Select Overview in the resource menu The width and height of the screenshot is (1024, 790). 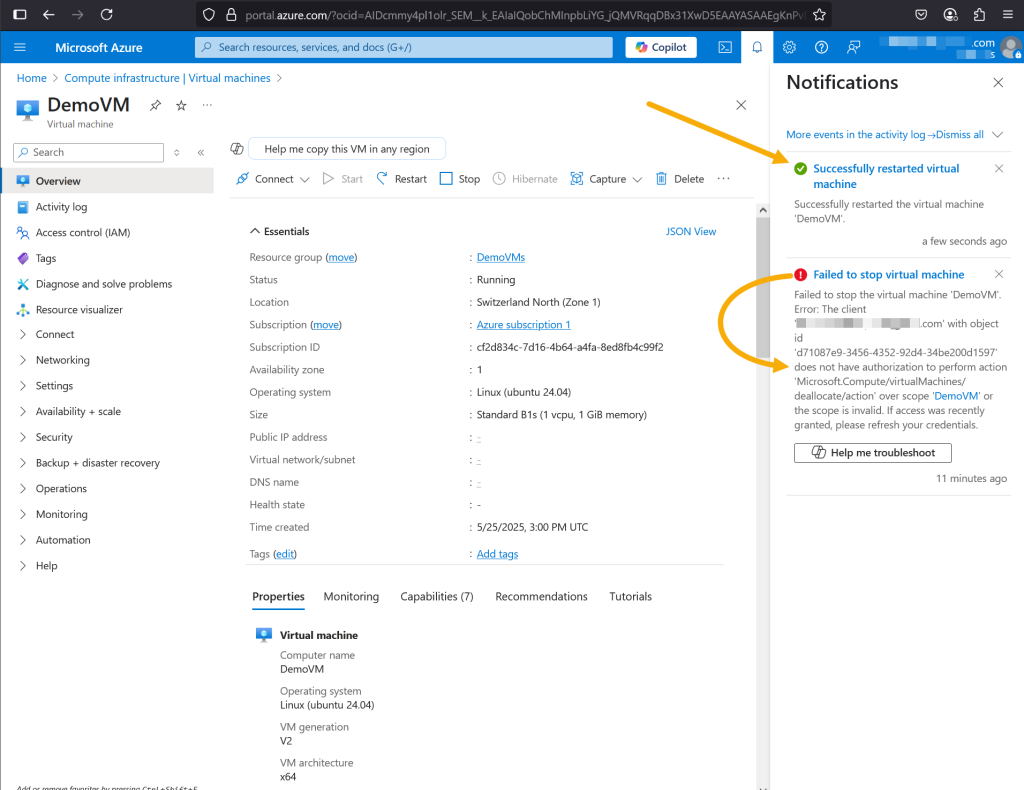click(107, 181)
